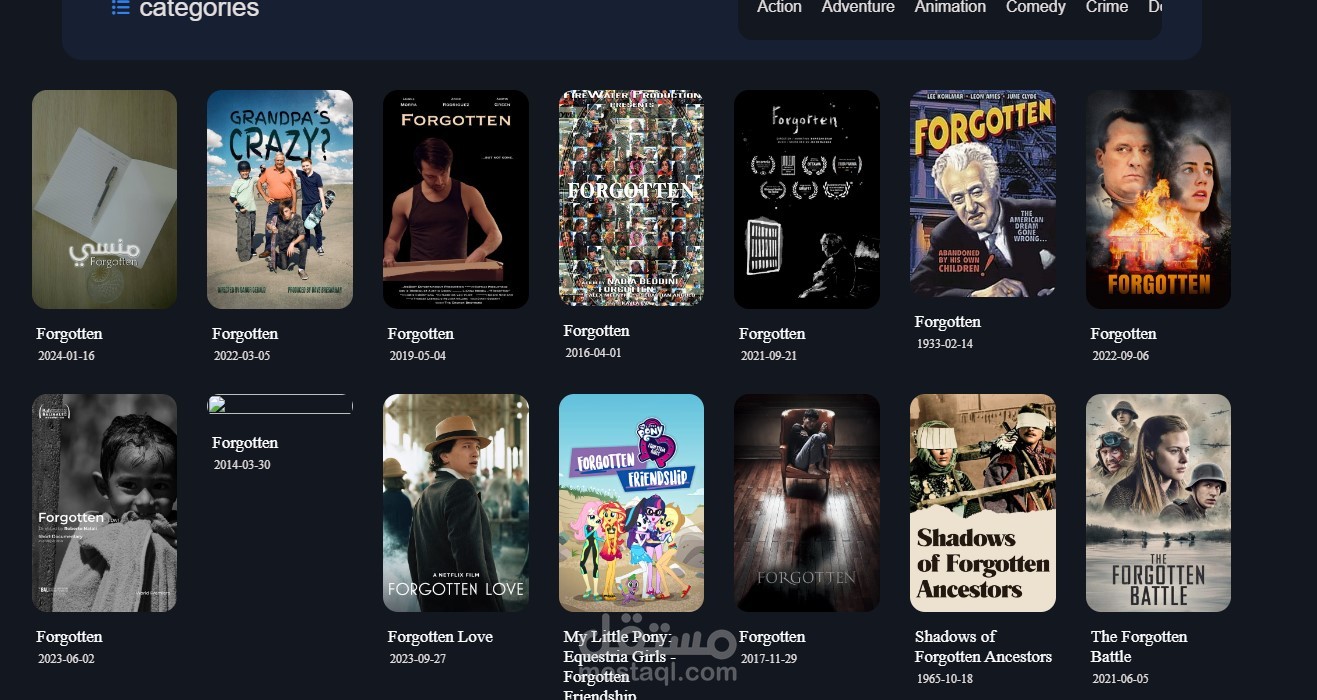Click the release date 2022-09-06

click(x=1120, y=356)
